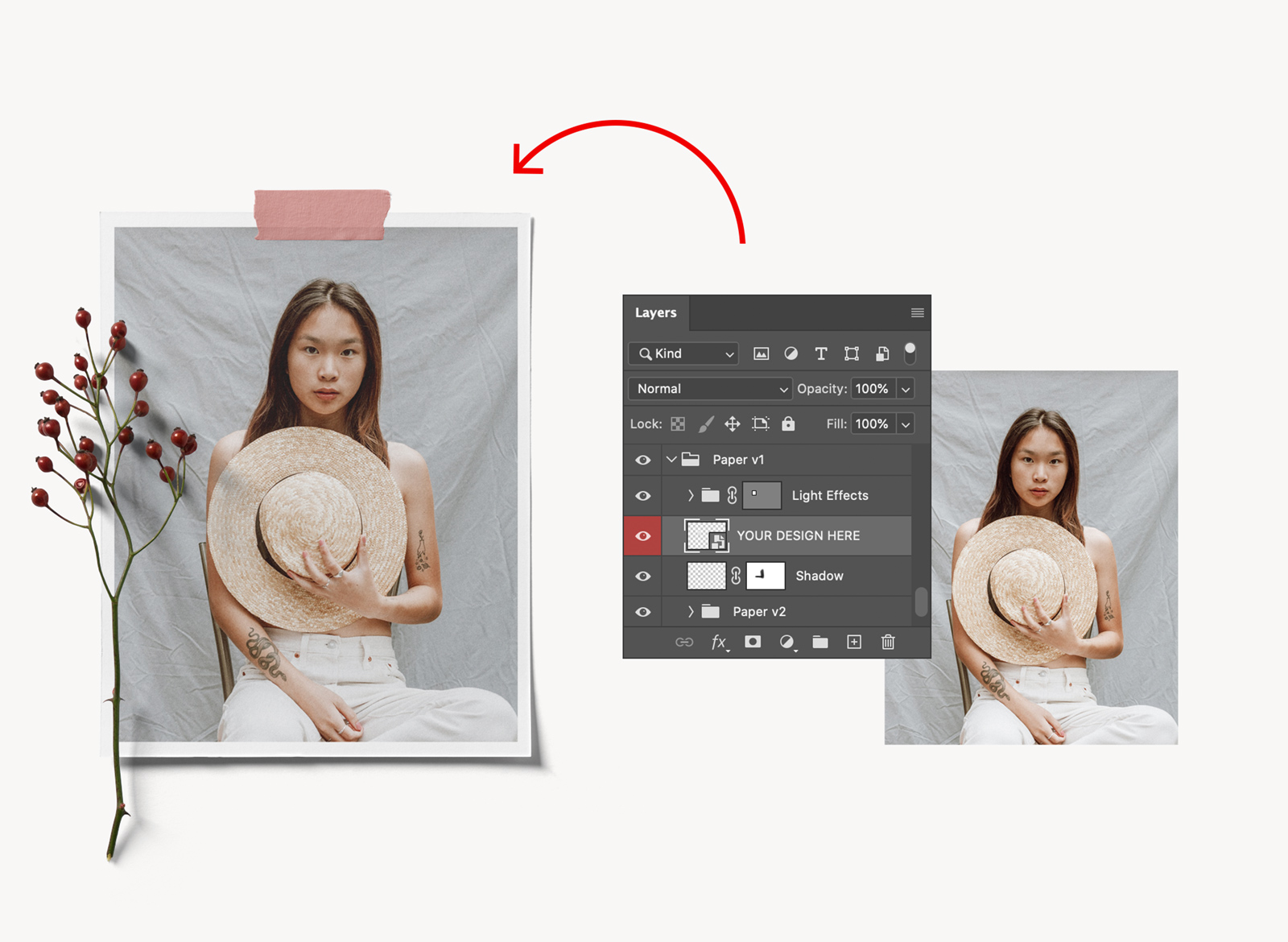Lock all padlock icon

[788, 423]
